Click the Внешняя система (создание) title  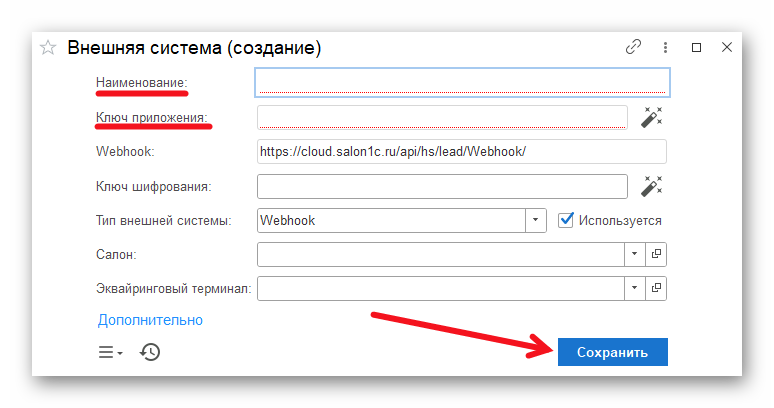pos(194,48)
